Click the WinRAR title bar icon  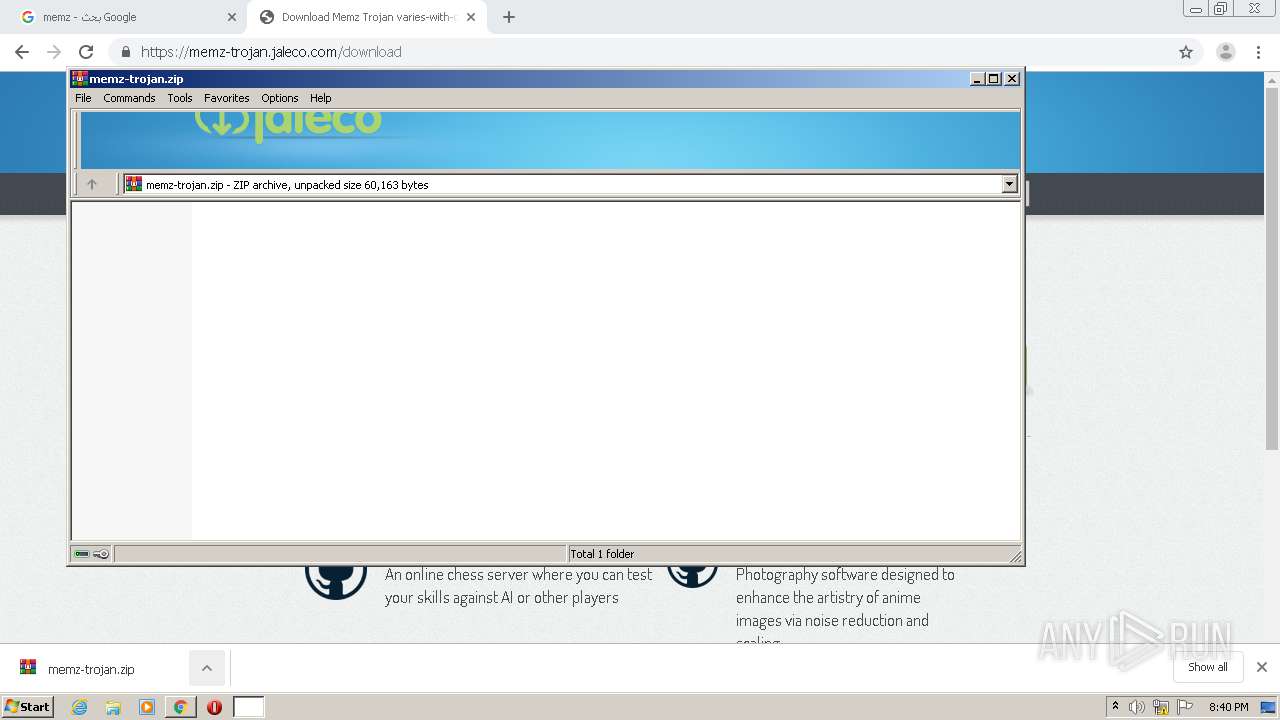[x=80, y=79]
